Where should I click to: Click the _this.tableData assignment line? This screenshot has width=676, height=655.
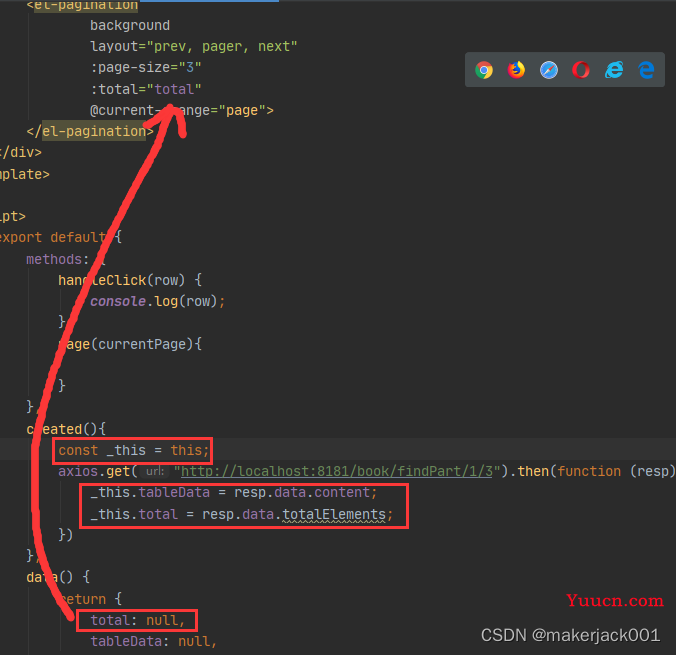click(234, 492)
